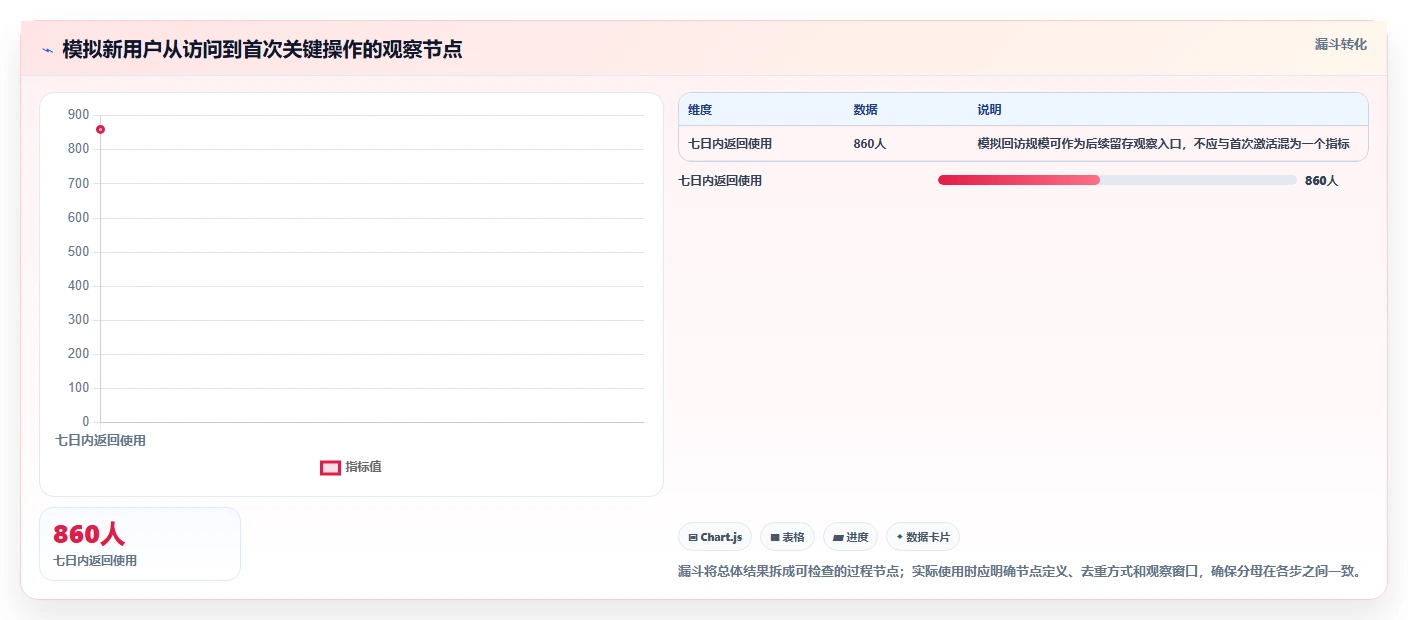Click the 维度 column header
The image size is (1408, 620).
click(700, 110)
